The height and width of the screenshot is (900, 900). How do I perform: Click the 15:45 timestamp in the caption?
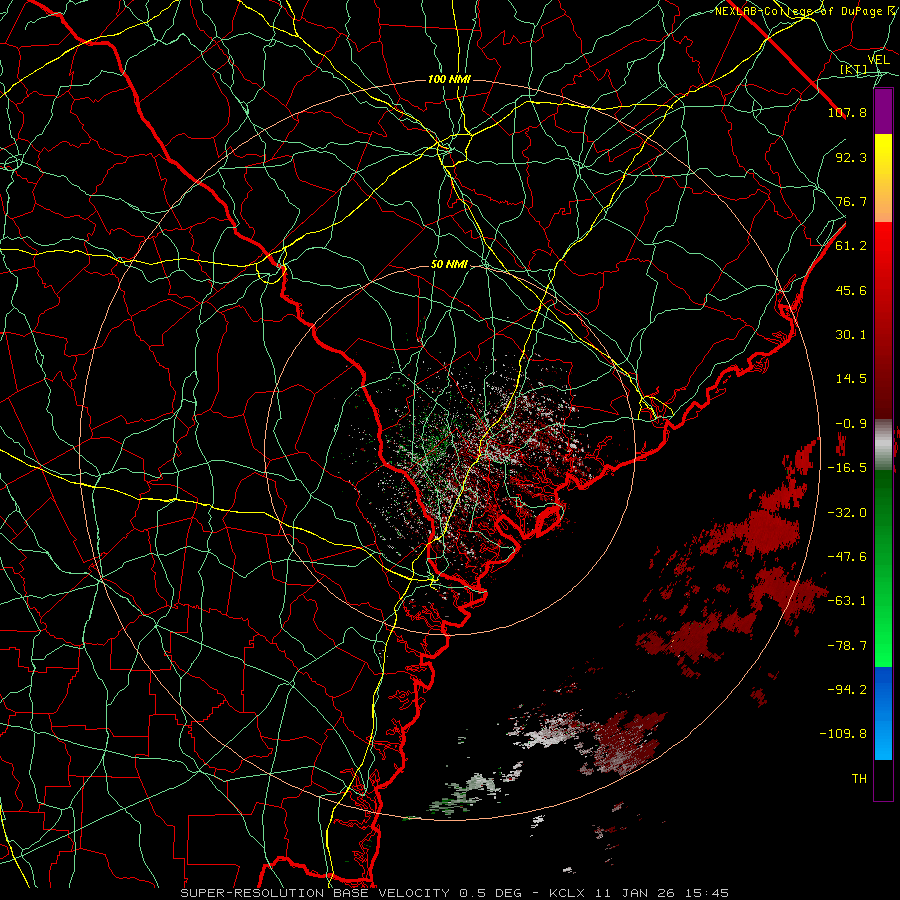(708, 893)
